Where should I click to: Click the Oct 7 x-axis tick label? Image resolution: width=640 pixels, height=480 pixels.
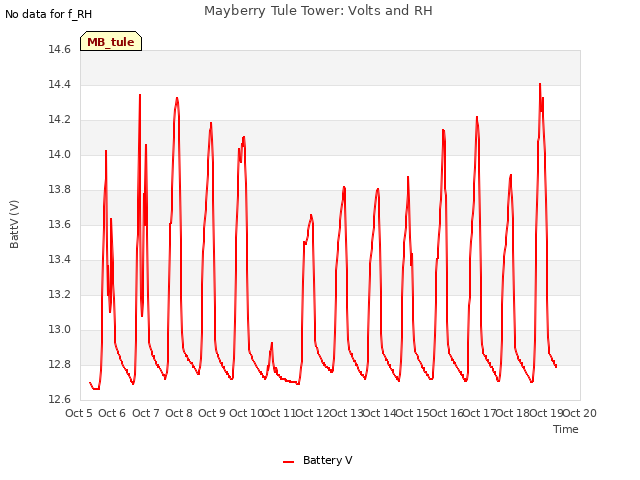coord(146,413)
